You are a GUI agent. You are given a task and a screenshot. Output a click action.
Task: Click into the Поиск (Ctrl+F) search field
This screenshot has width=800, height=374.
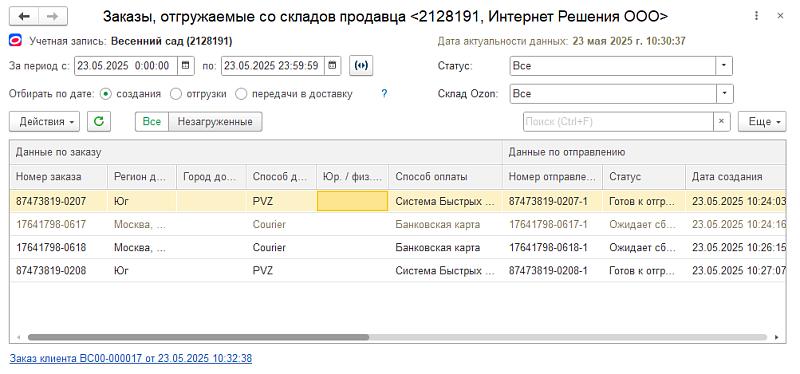(618, 122)
